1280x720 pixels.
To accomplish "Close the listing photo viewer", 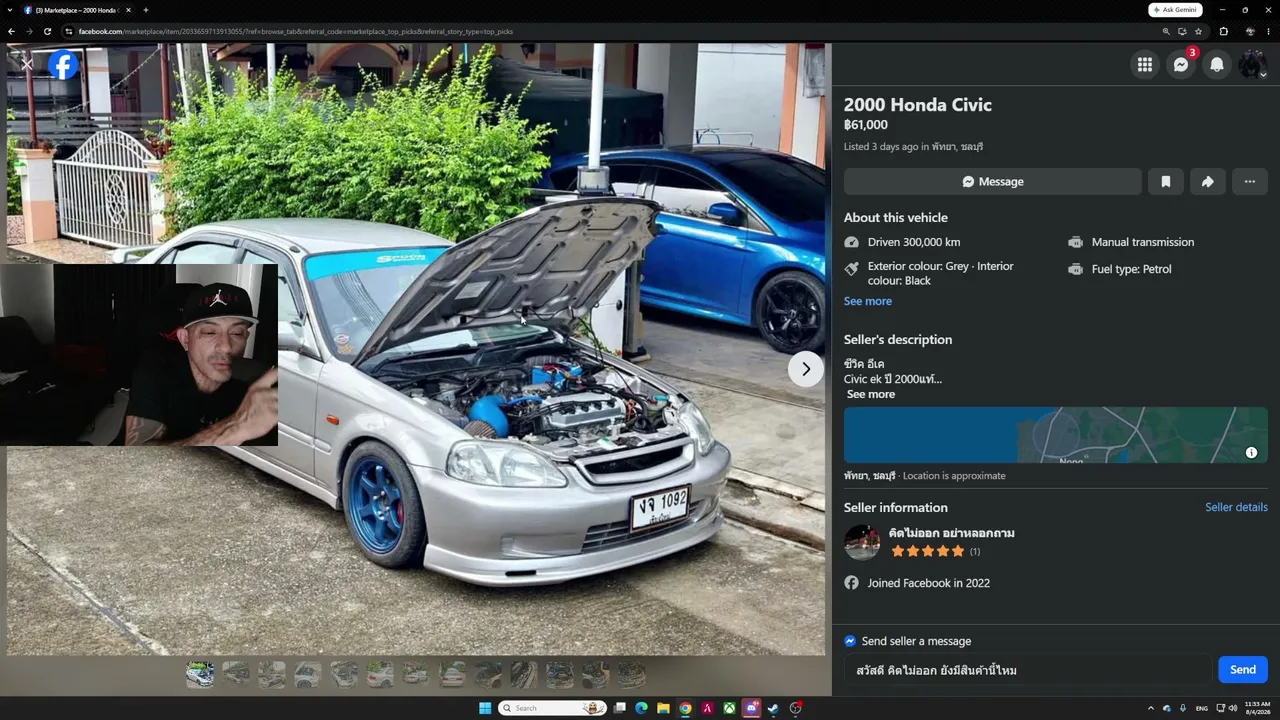I will click(27, 64).
